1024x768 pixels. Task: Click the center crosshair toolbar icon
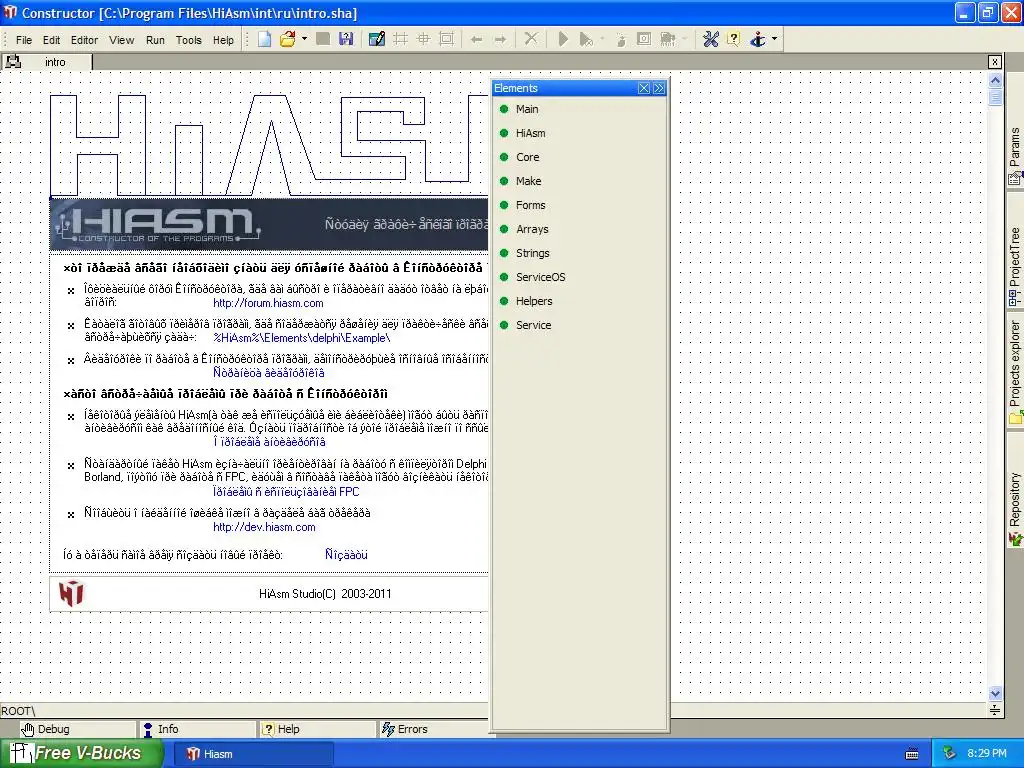pos(423,39)
